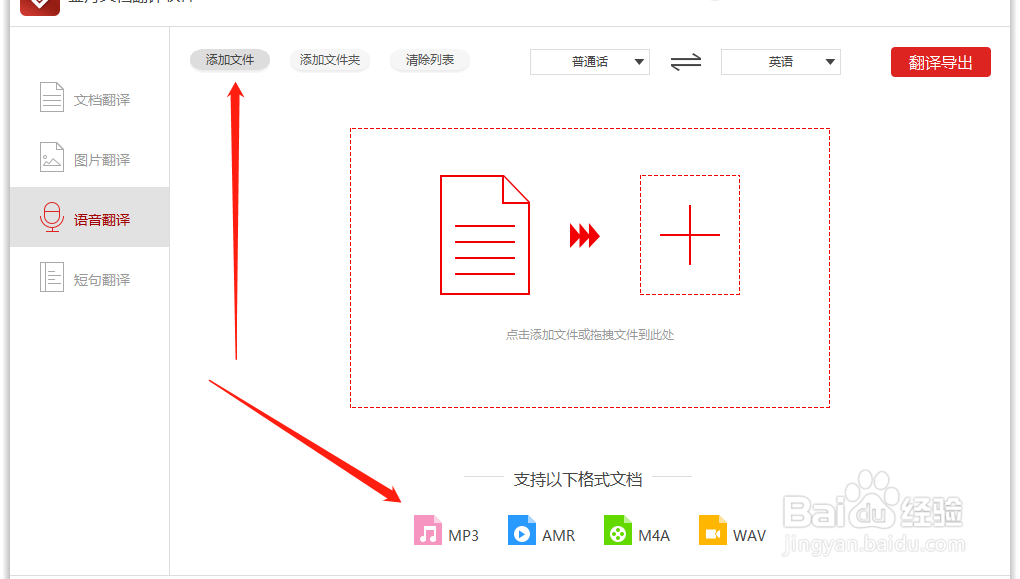Screen dimensions: 1020x579
Task: Click the 短句翻译 list icon in sidebar
Action: (51, 277)
